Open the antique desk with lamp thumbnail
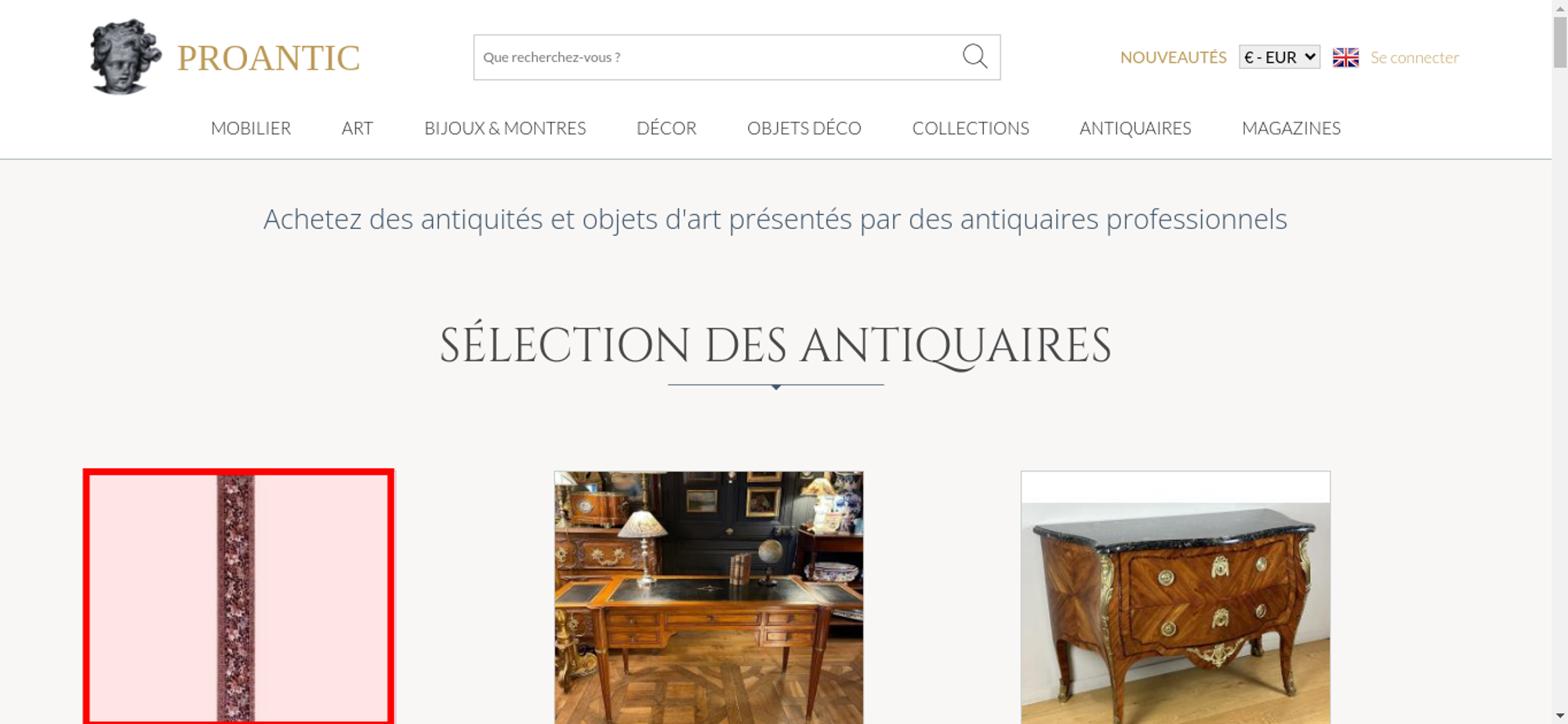The height and width of the screenshot is (724, 1568). (x=709, y=597)
